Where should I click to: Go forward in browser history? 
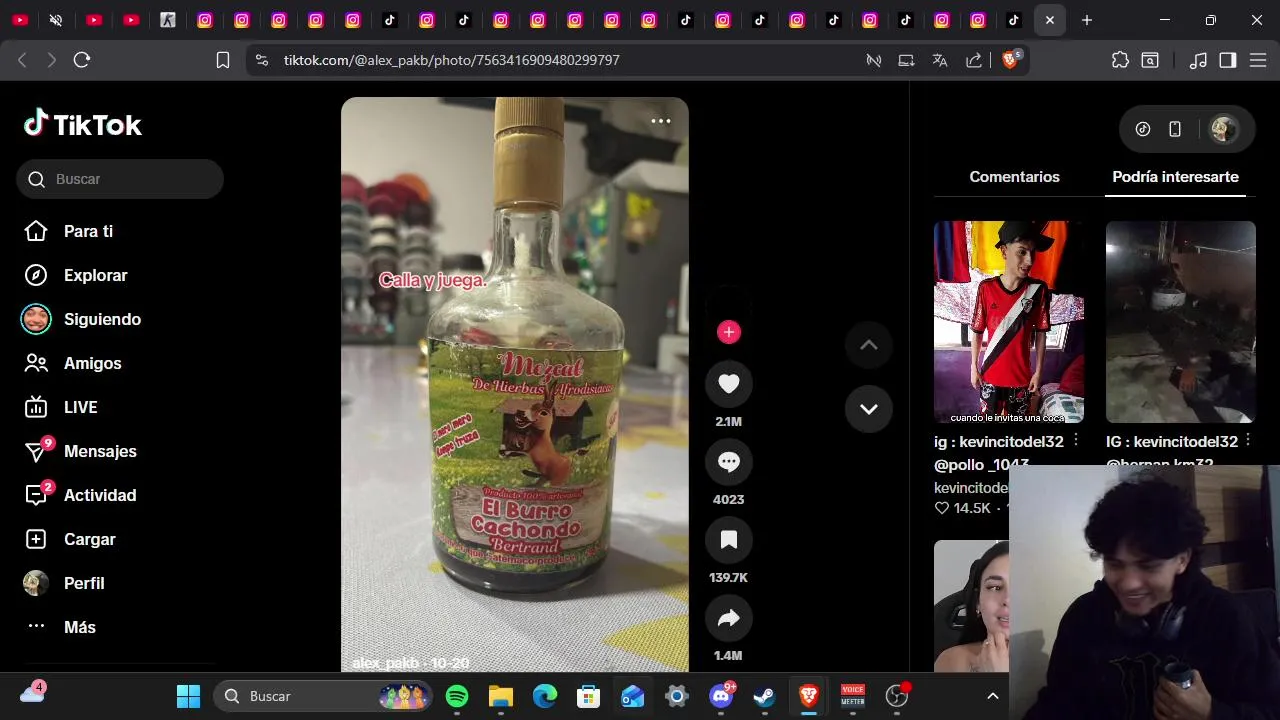click(x=52, y=60)
